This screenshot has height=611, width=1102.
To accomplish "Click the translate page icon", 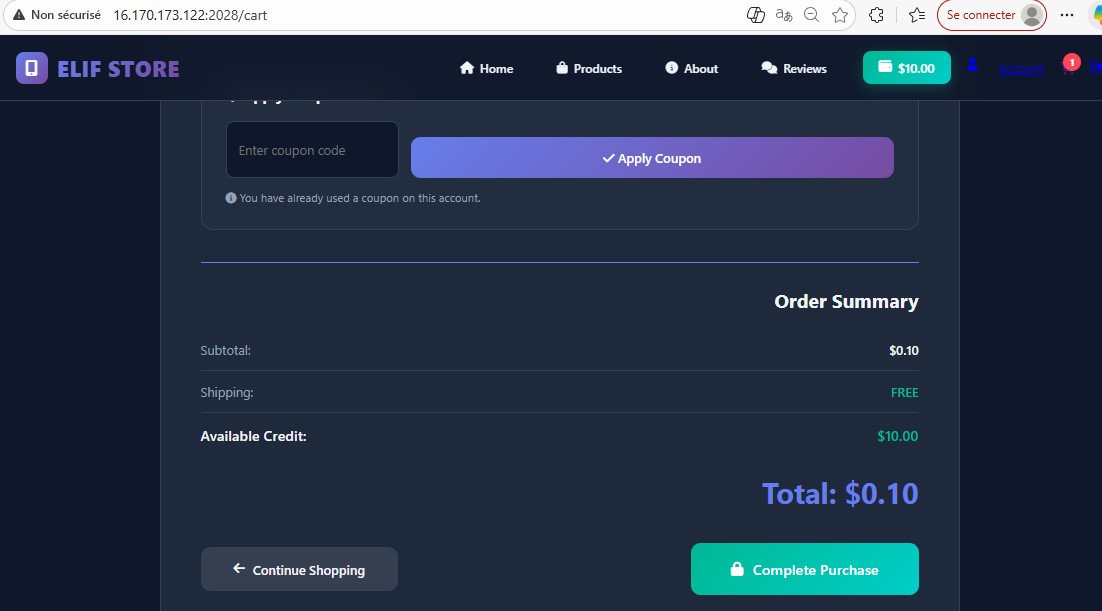I will (784, 15).
